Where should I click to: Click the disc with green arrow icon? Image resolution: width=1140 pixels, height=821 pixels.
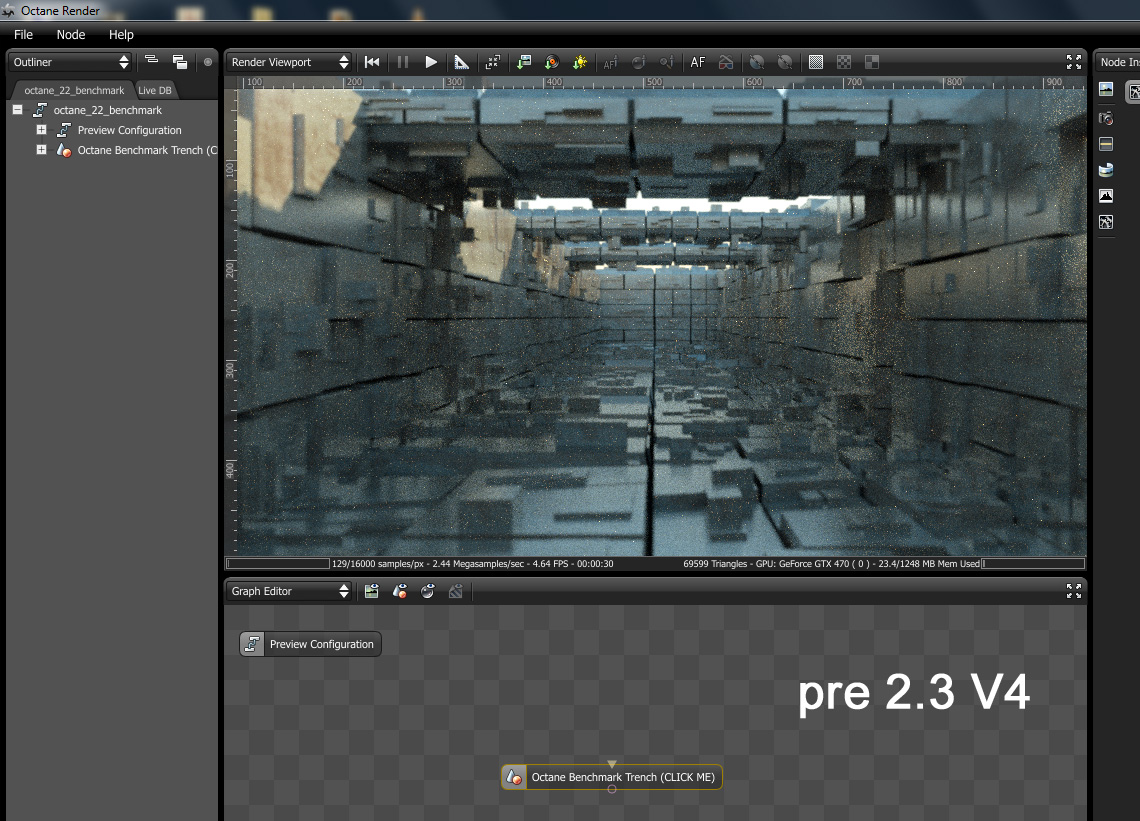pyautogui.click(x=552, y=63)
